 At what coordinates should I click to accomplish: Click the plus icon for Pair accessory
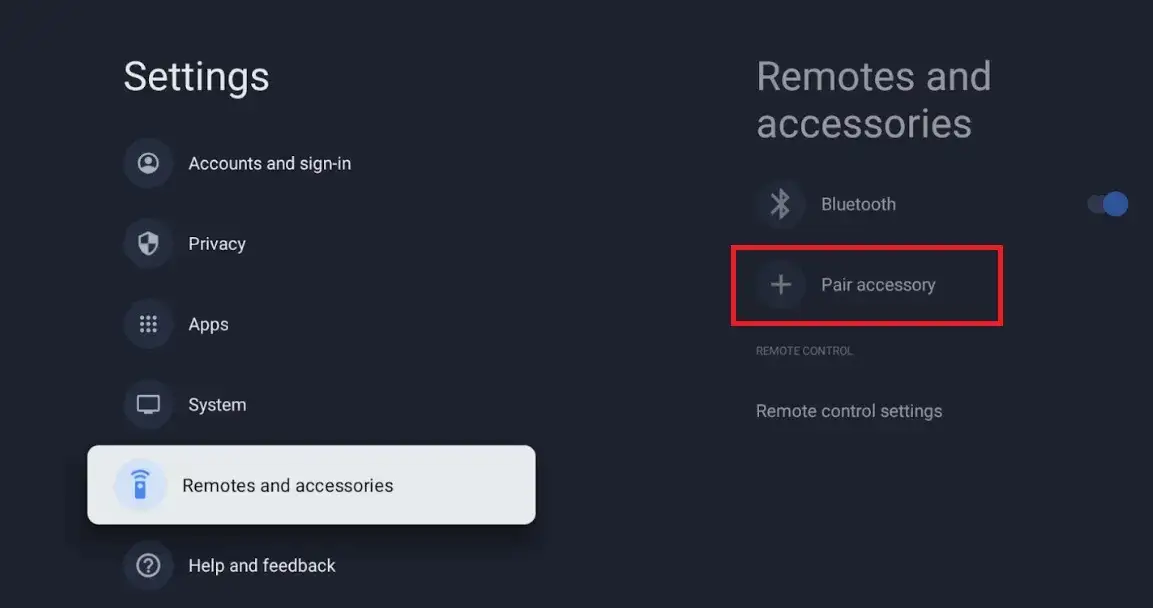[780, 284]
